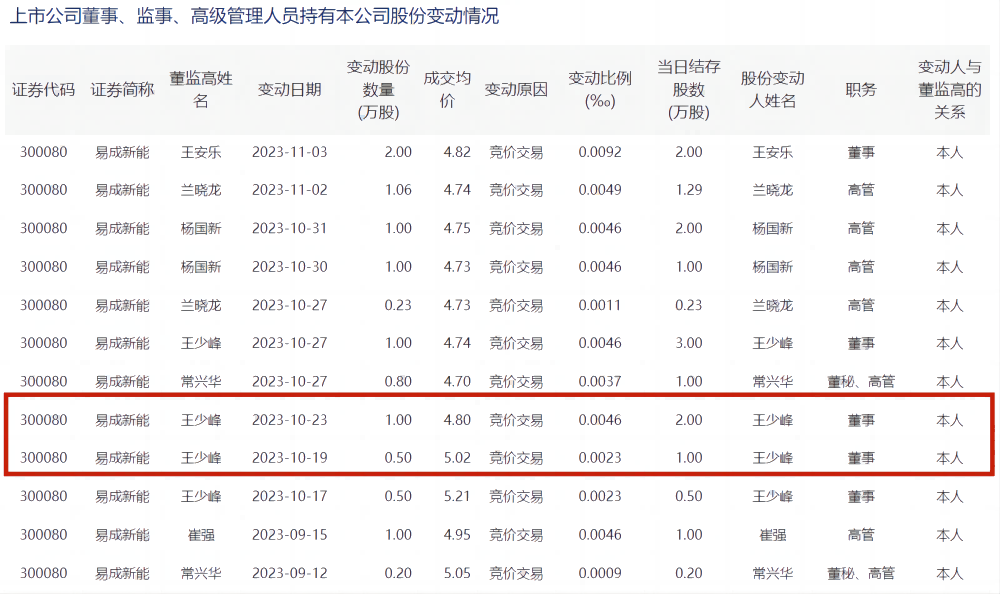Select the date cell 2023-09-12
Screen dimensions: 1000x594
coord(290,573)
